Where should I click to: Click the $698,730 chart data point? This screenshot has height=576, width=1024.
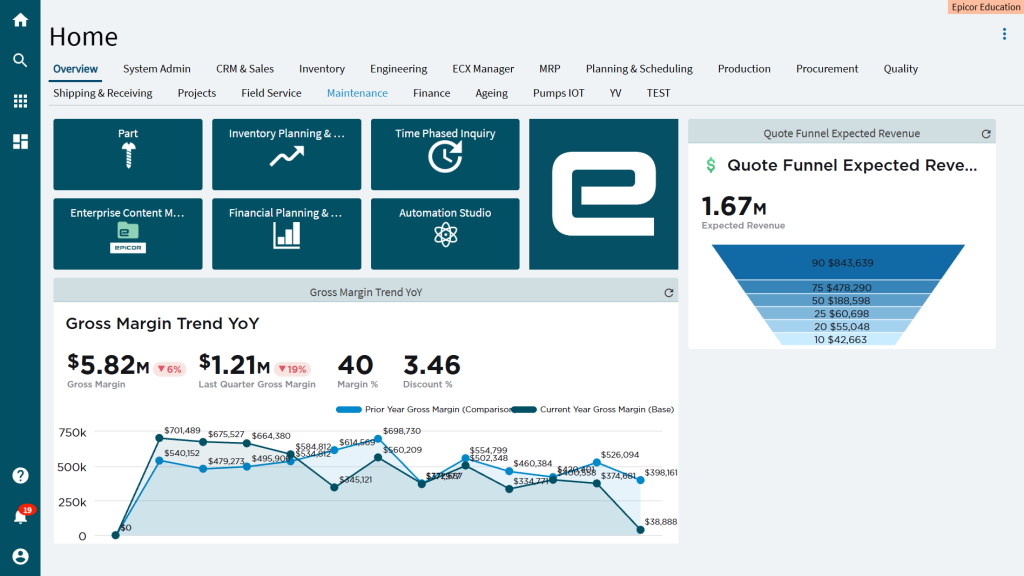[378, 439]
